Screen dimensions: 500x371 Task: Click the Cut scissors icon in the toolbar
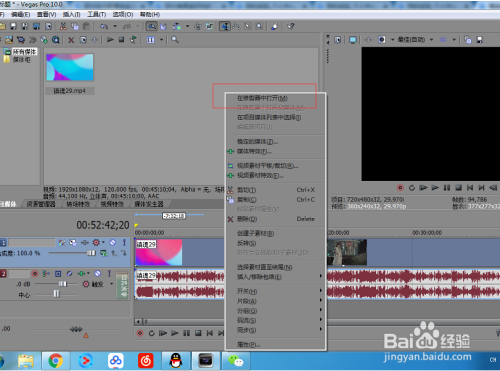coord(63,26)
